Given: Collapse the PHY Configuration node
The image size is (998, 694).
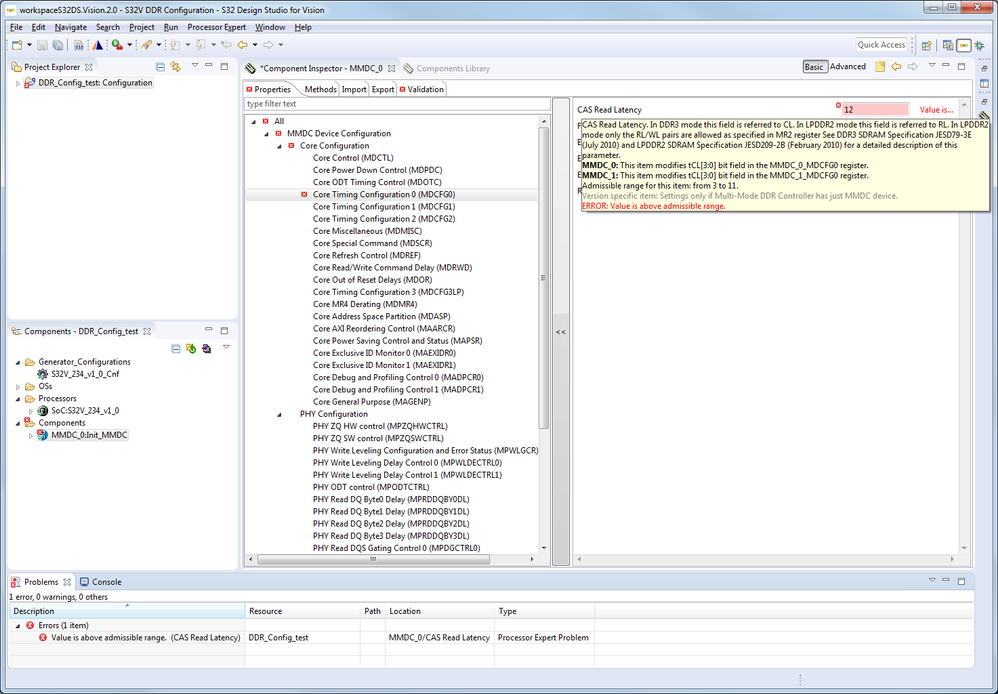Looking at the screenshot, I should [x=279, y=414].
